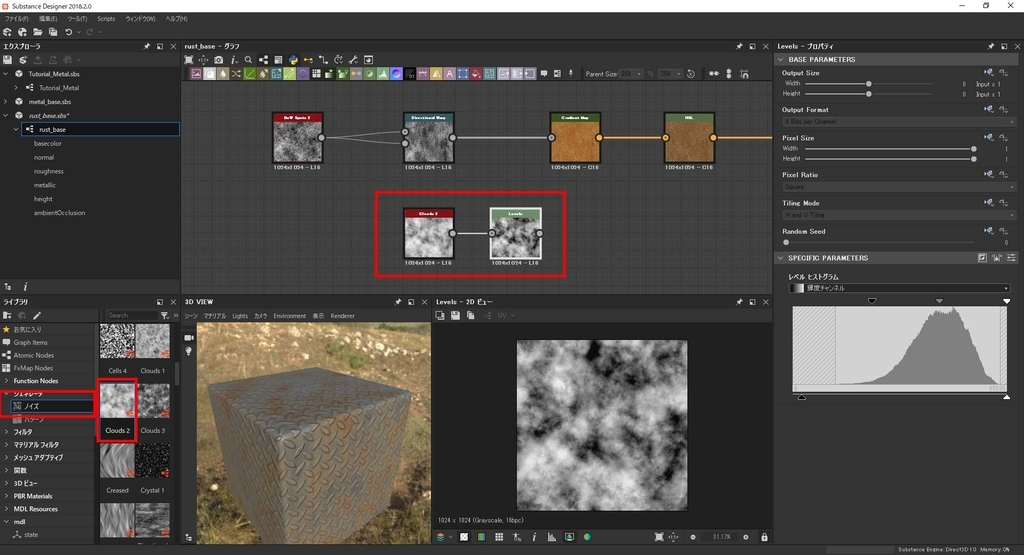Open the Tiling Mode dropdown
Viewport: 1024px width, 555px height.
pos(894,215)
